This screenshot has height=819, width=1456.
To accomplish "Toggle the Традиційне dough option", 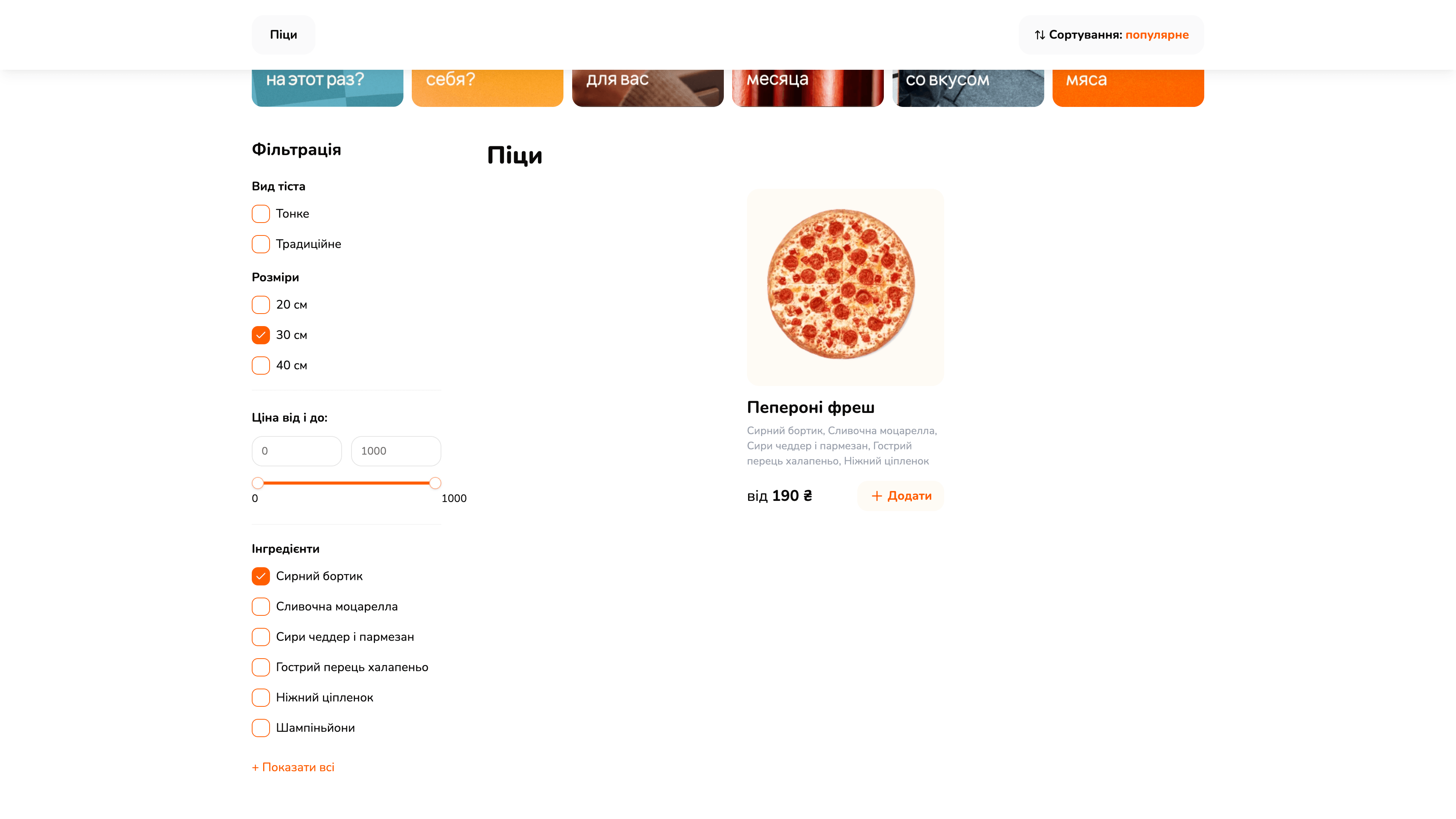I will tap(260, 243).
